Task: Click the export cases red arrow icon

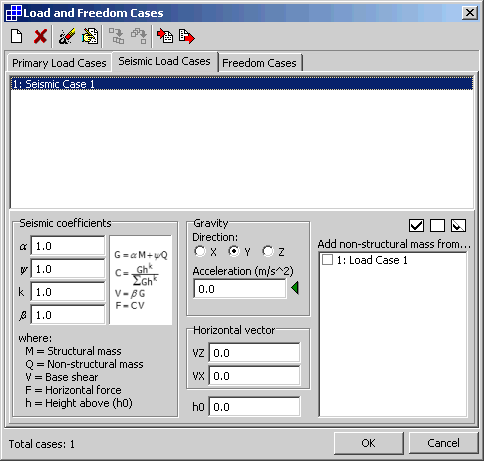Action: click(187, 36)
